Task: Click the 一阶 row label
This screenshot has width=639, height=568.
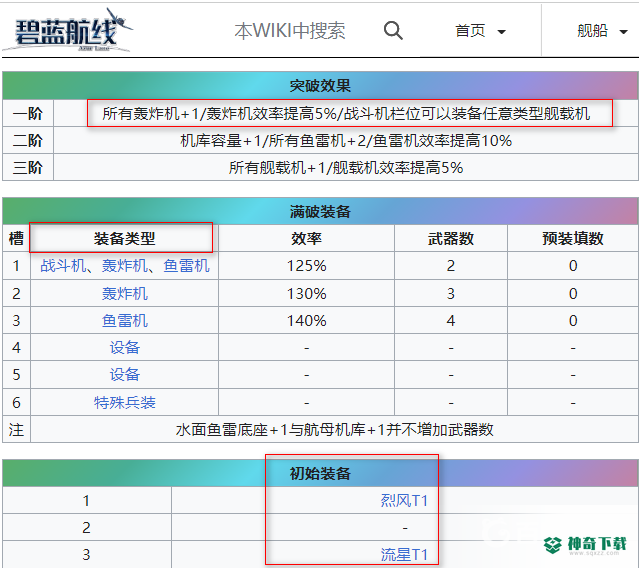Action: [x=28, y=113]
